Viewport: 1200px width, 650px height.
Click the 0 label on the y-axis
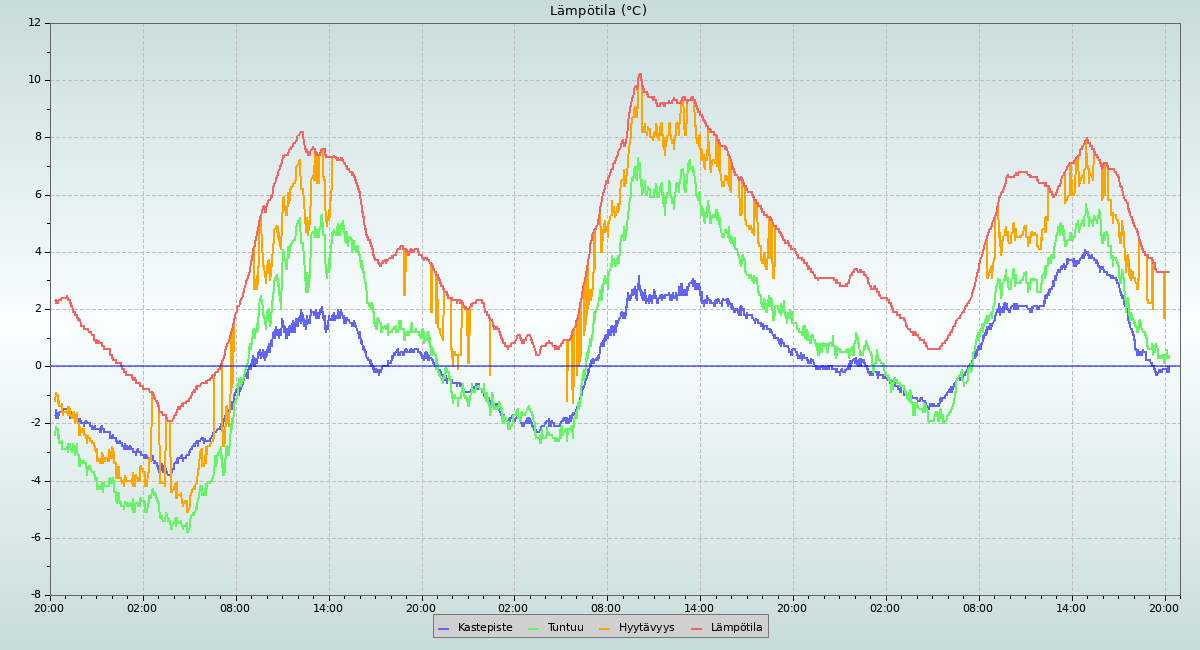tap(38, 366)
